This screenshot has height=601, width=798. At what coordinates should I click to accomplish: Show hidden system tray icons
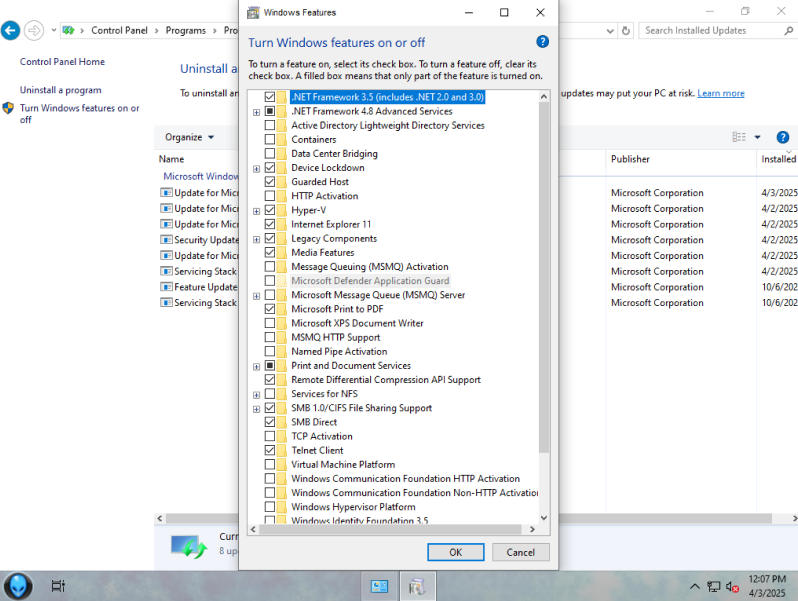coord(695,586)
